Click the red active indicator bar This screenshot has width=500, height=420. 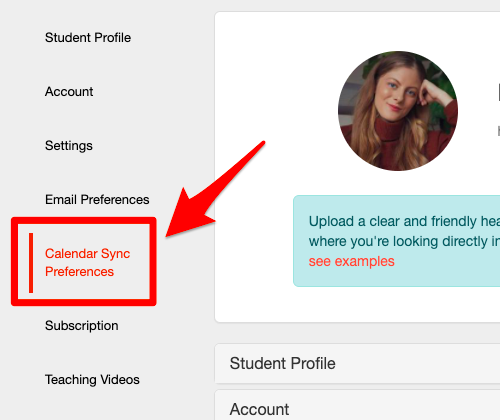(31, 263)
